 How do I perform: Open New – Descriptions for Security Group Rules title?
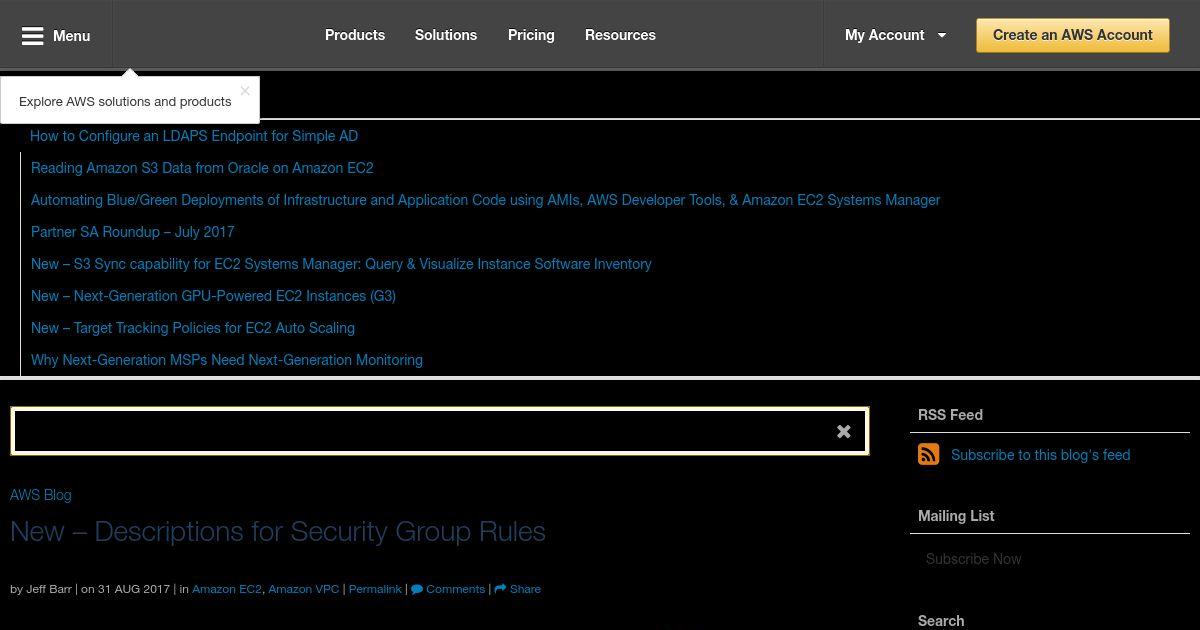click(x=278, y=531)
